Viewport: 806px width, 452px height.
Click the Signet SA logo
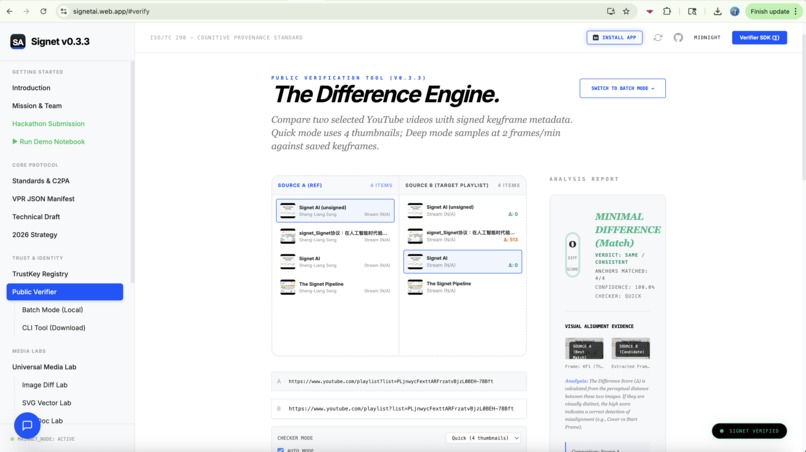[18, 42]
